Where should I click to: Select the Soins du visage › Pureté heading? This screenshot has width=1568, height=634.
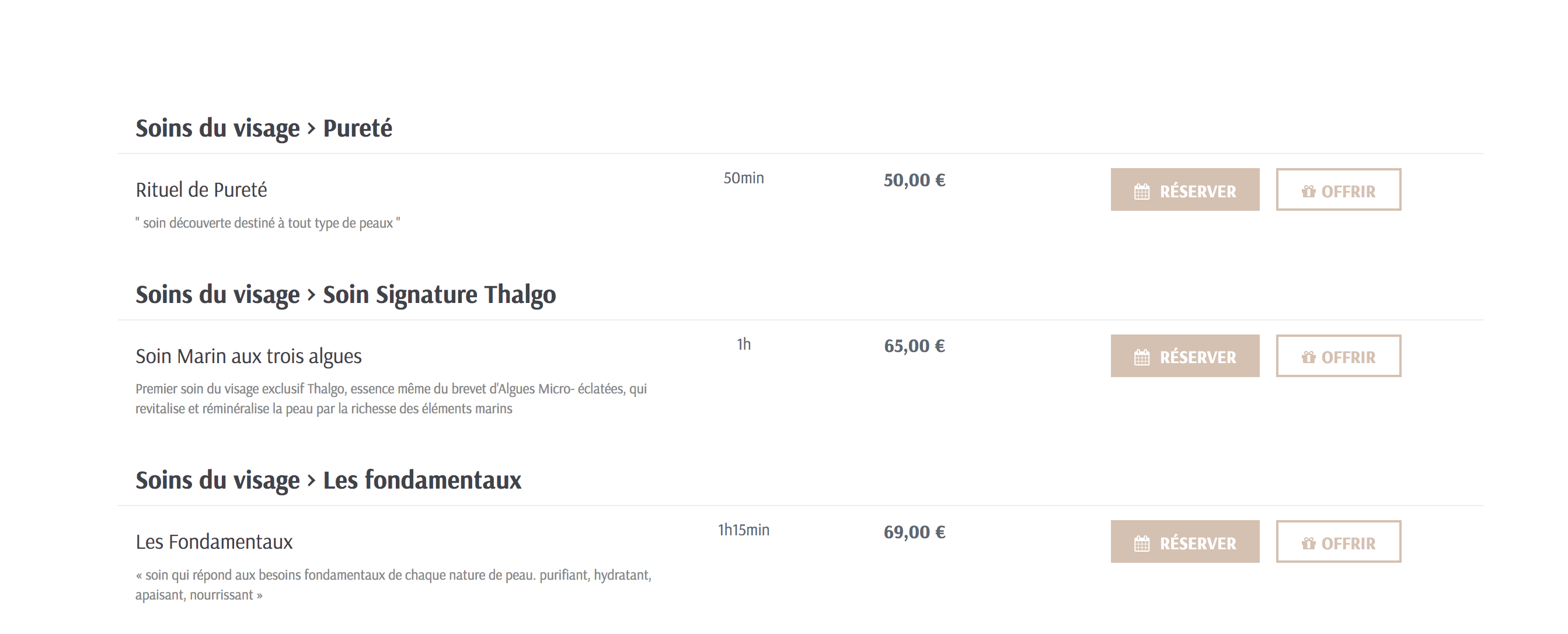click(x=263, y=128)
